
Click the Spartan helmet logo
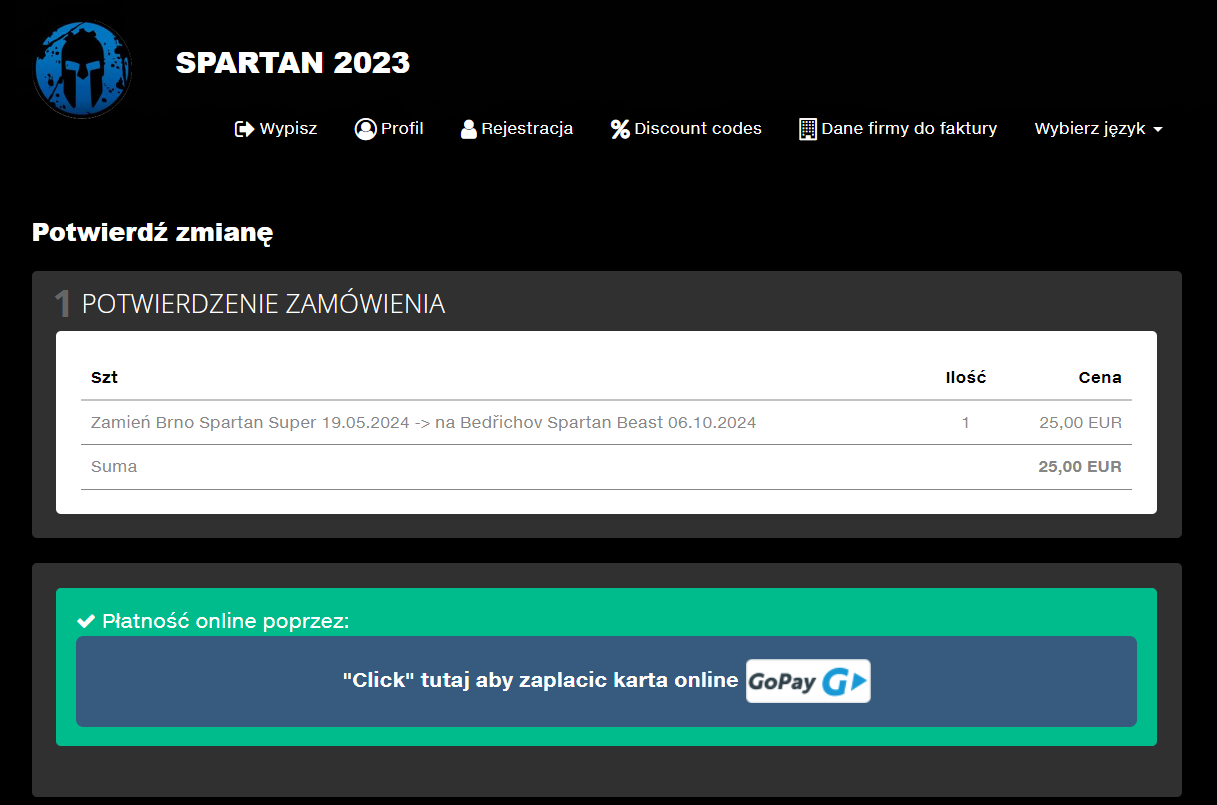pyautogui.click(x=82, y=69)
